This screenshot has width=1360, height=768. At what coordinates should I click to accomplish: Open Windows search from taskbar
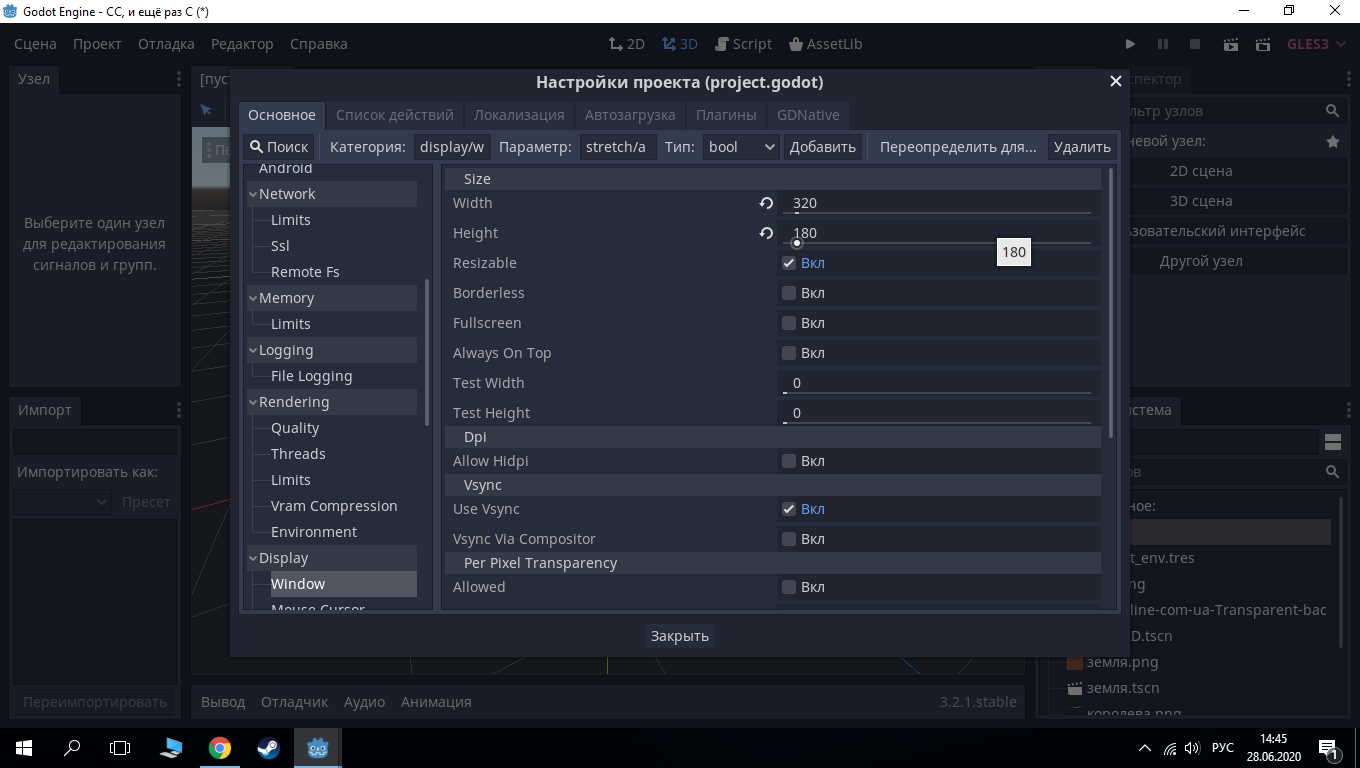[72, 747]
